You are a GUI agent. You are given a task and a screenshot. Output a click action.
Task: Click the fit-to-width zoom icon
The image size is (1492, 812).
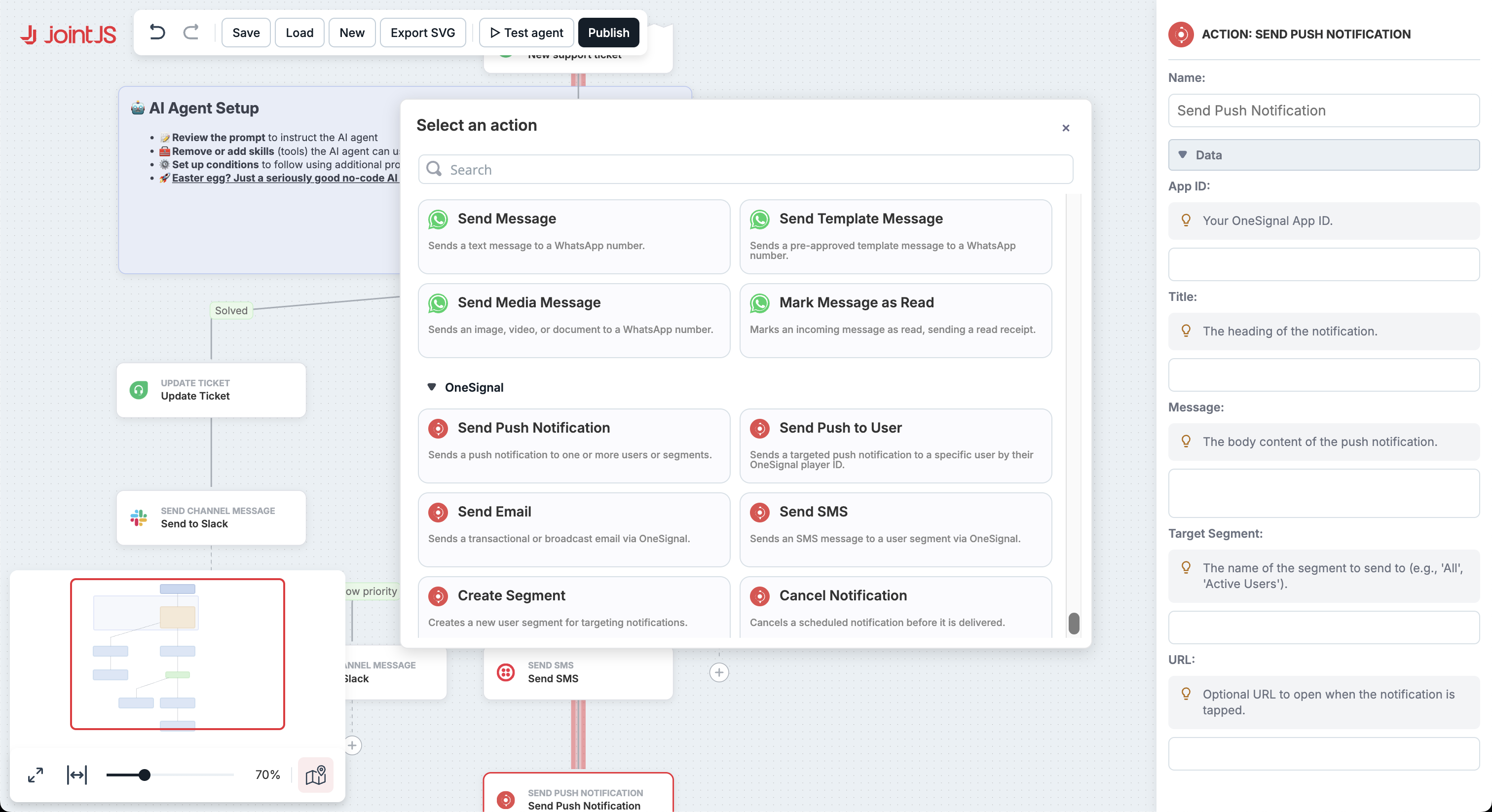point(77,775)
